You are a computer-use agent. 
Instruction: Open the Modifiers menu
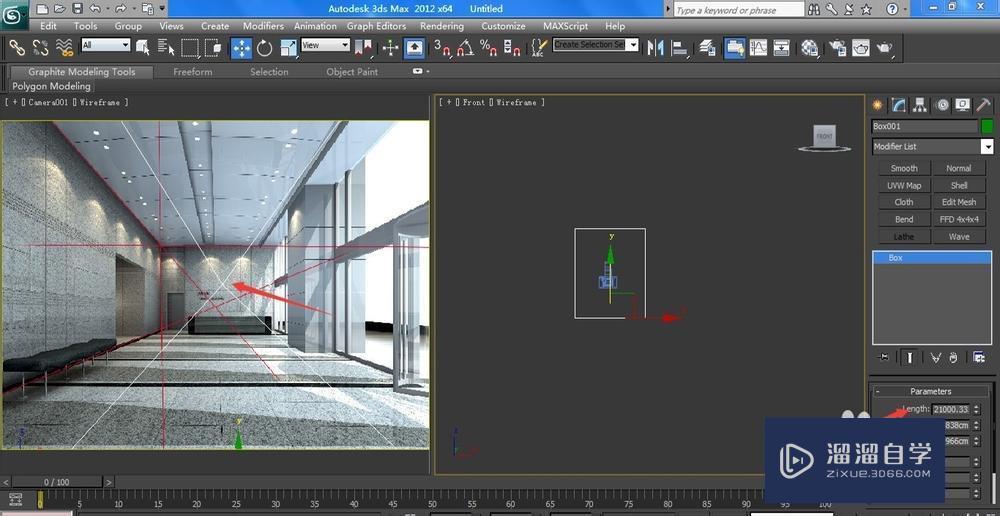263,26
